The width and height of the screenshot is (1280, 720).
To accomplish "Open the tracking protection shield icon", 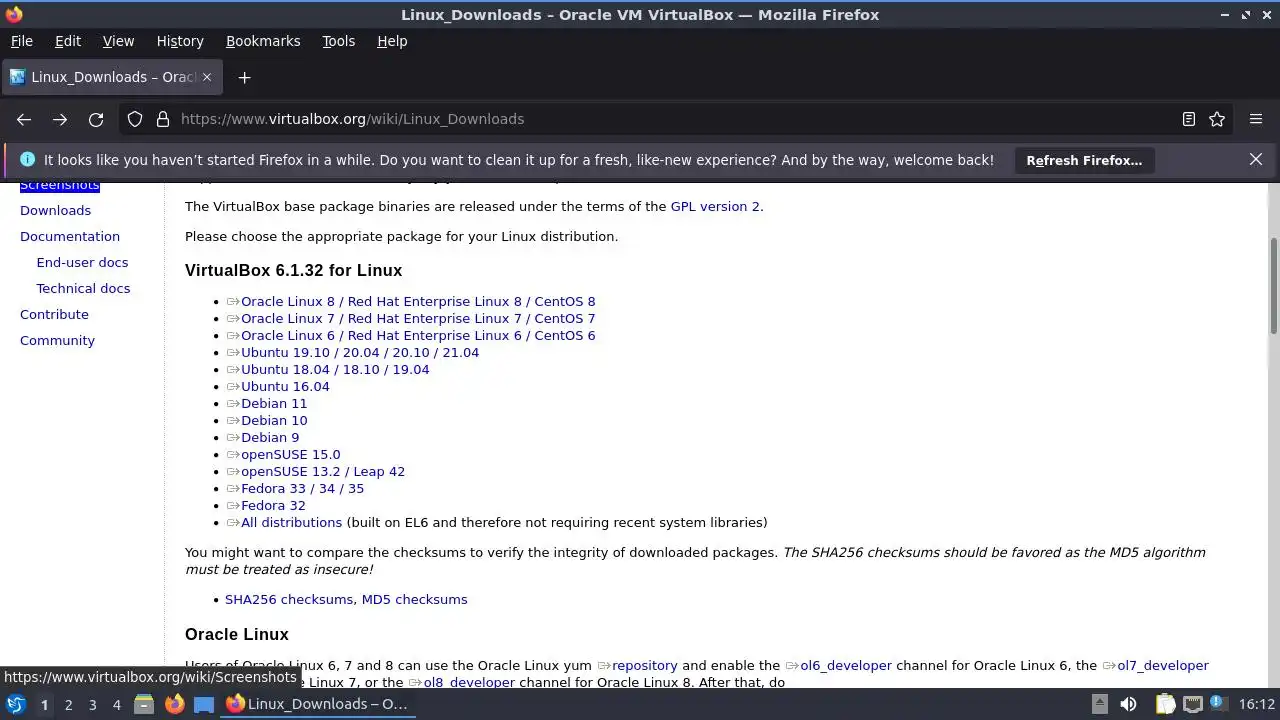I will pos(135,119).
